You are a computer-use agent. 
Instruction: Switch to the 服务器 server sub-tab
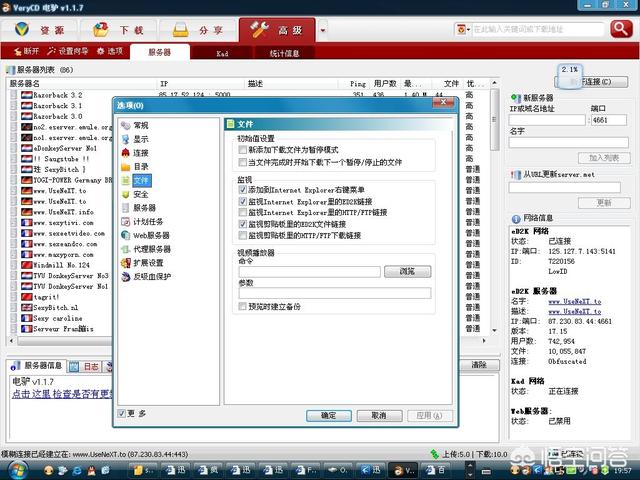(160, 52)
